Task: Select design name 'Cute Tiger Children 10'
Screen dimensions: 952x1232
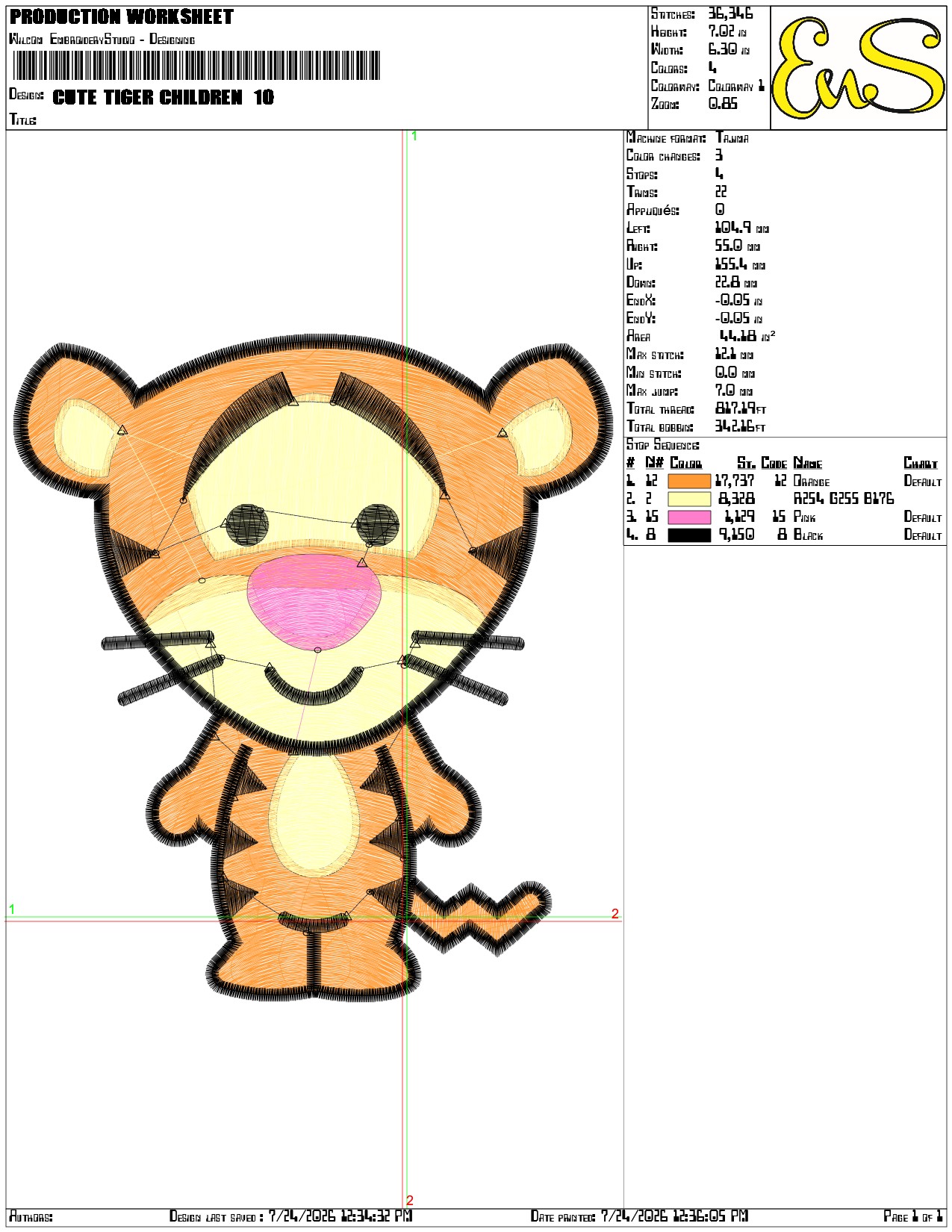Action: 163,97
